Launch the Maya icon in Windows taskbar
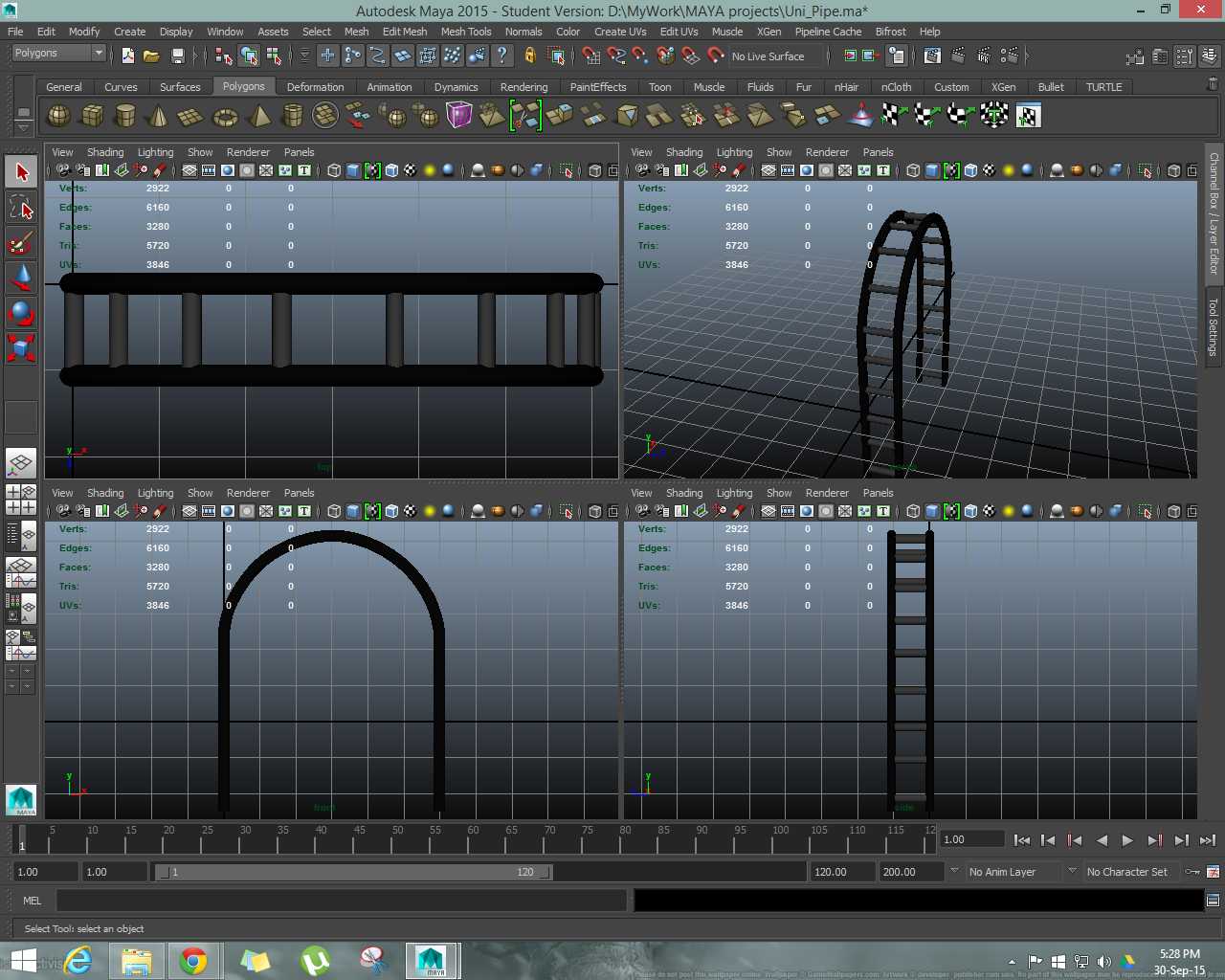The height and width of the screenshot is (980, 1225). tap(431, 960)
